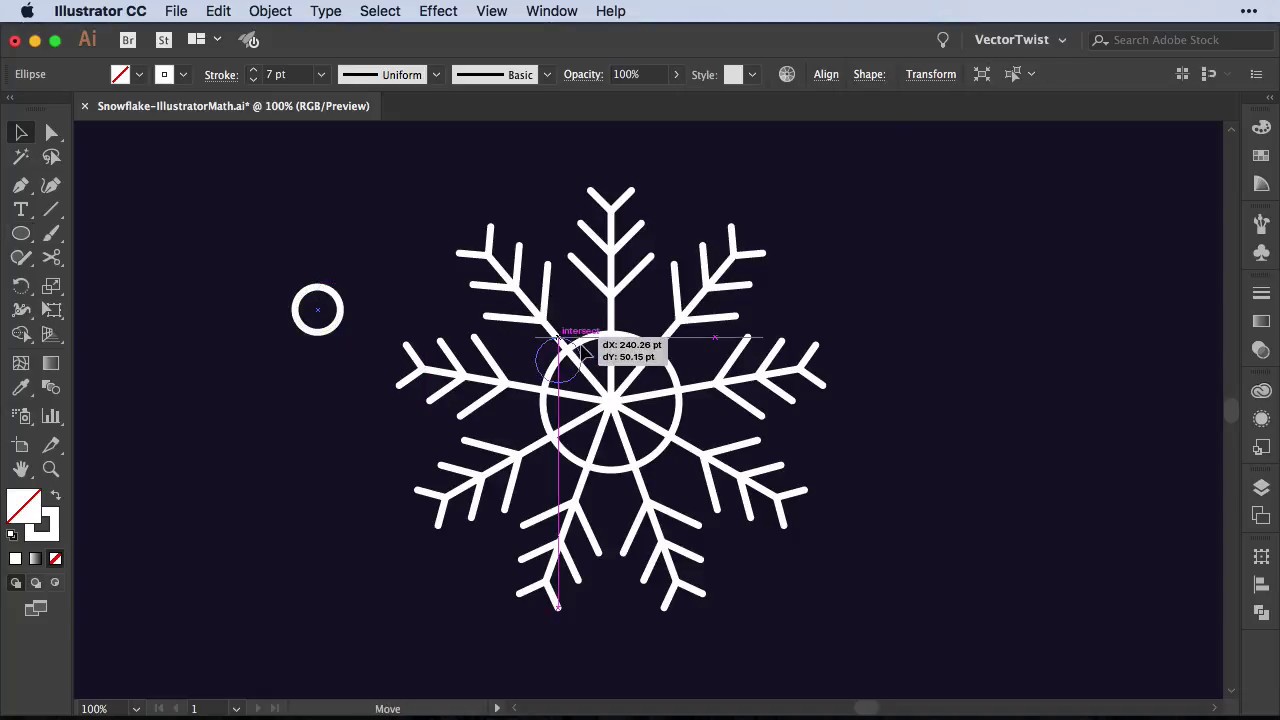This screenshot has width=1280, height=720.
Task: Select the Slice tool
Action: [x=51, y=445]
